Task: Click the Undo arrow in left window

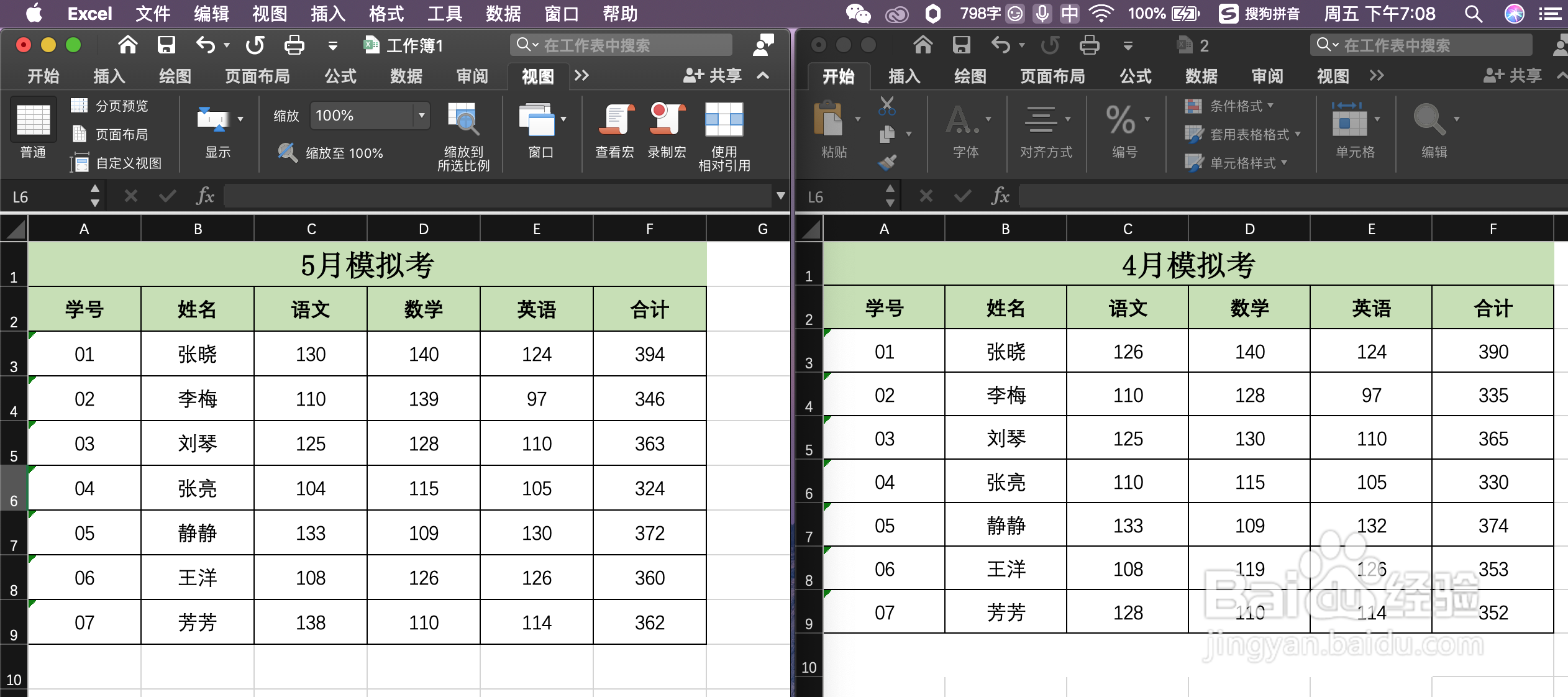Action: pos(206,45)
